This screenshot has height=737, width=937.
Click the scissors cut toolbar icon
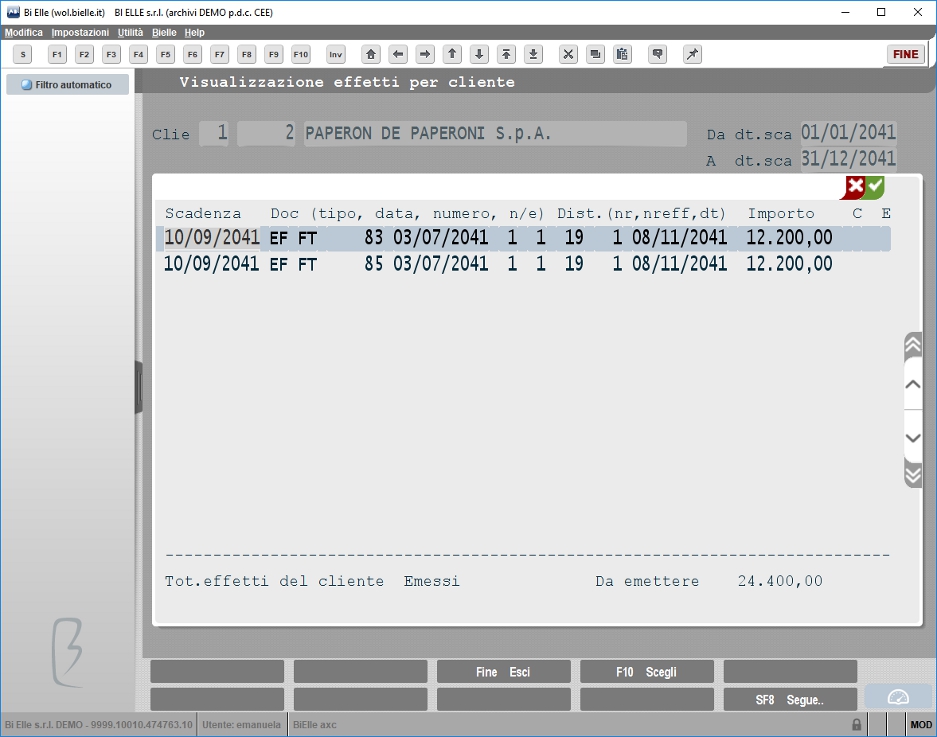point(568,54)
